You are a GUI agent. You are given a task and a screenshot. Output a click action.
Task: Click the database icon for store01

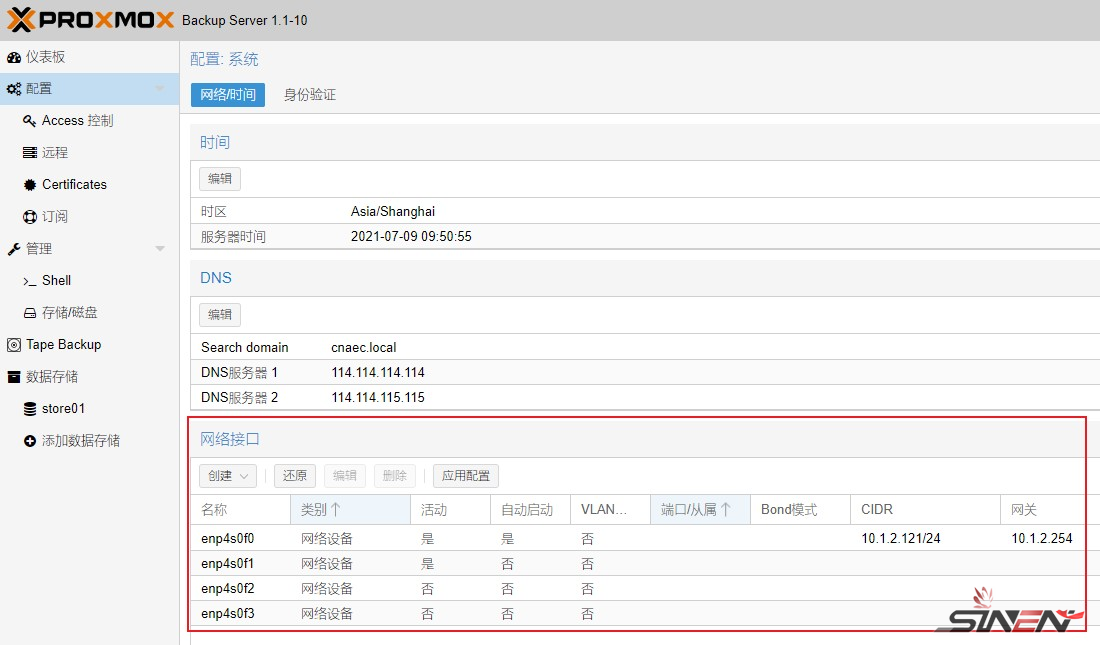pyautogui.click(x=29, y=408)
